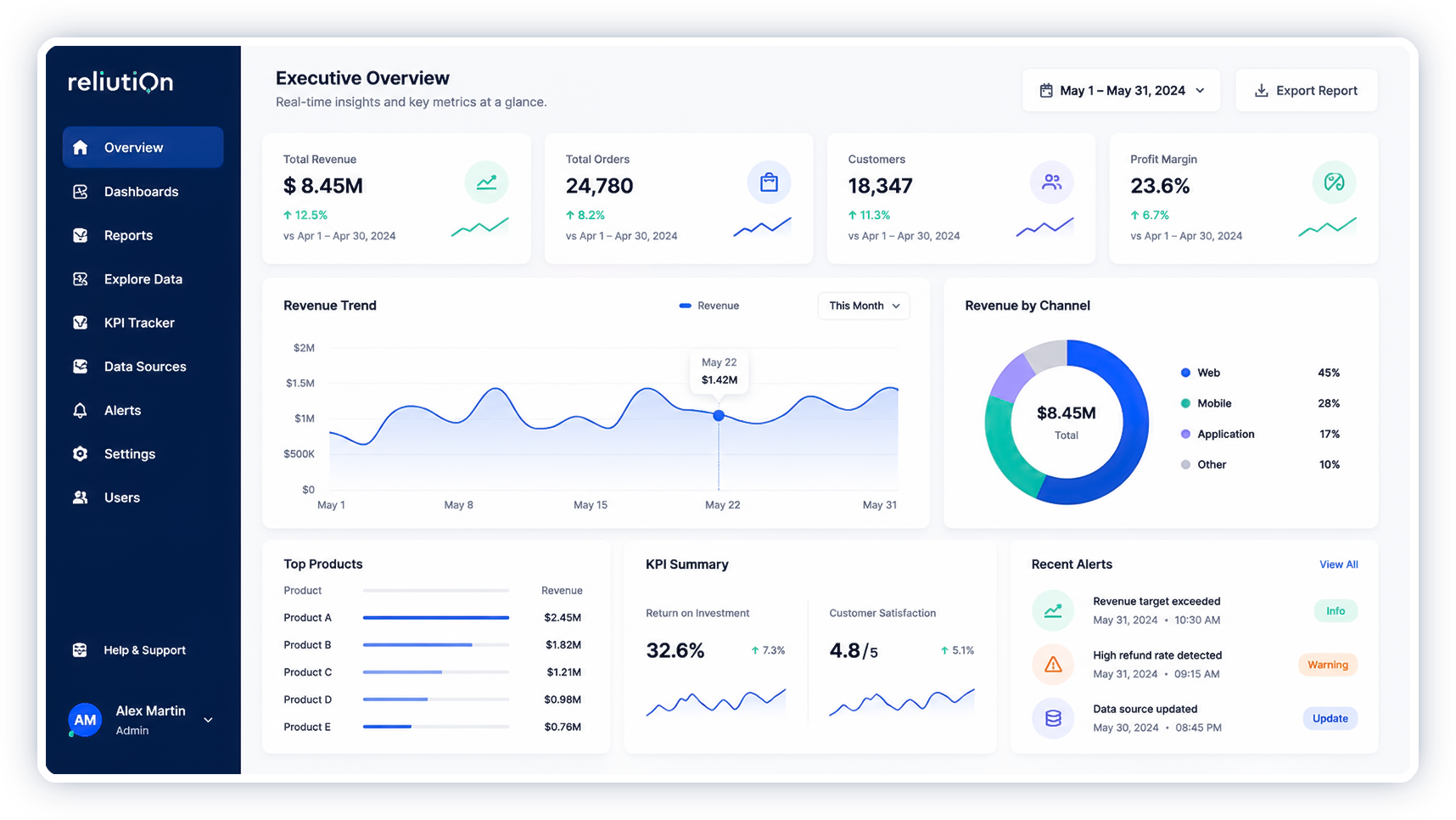This screenshot has width=1456, height=820.
Task: Click the Customers people icon
Action: click(x=1051, y=183)
